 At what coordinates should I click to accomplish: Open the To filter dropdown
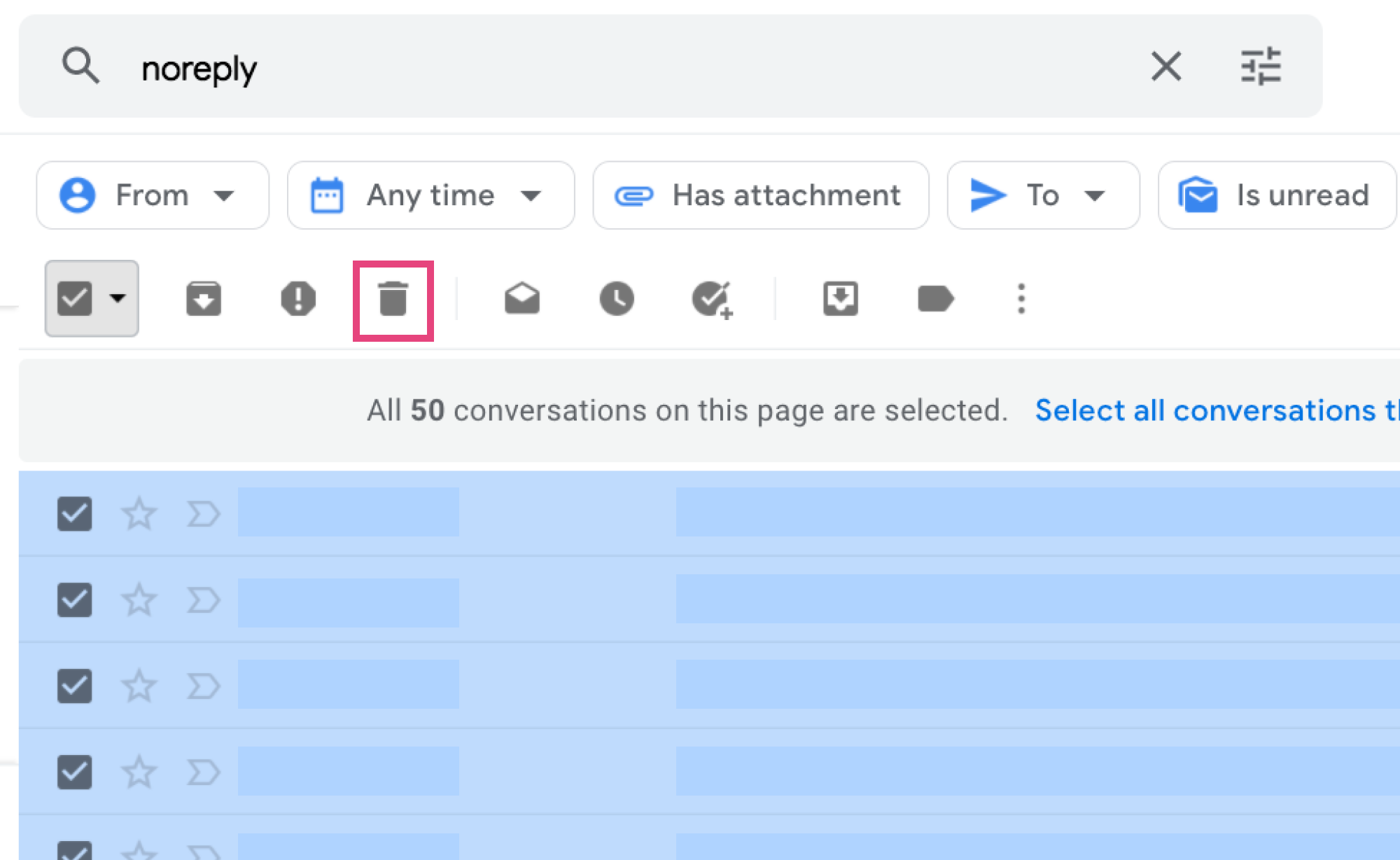click(1043, 195)
